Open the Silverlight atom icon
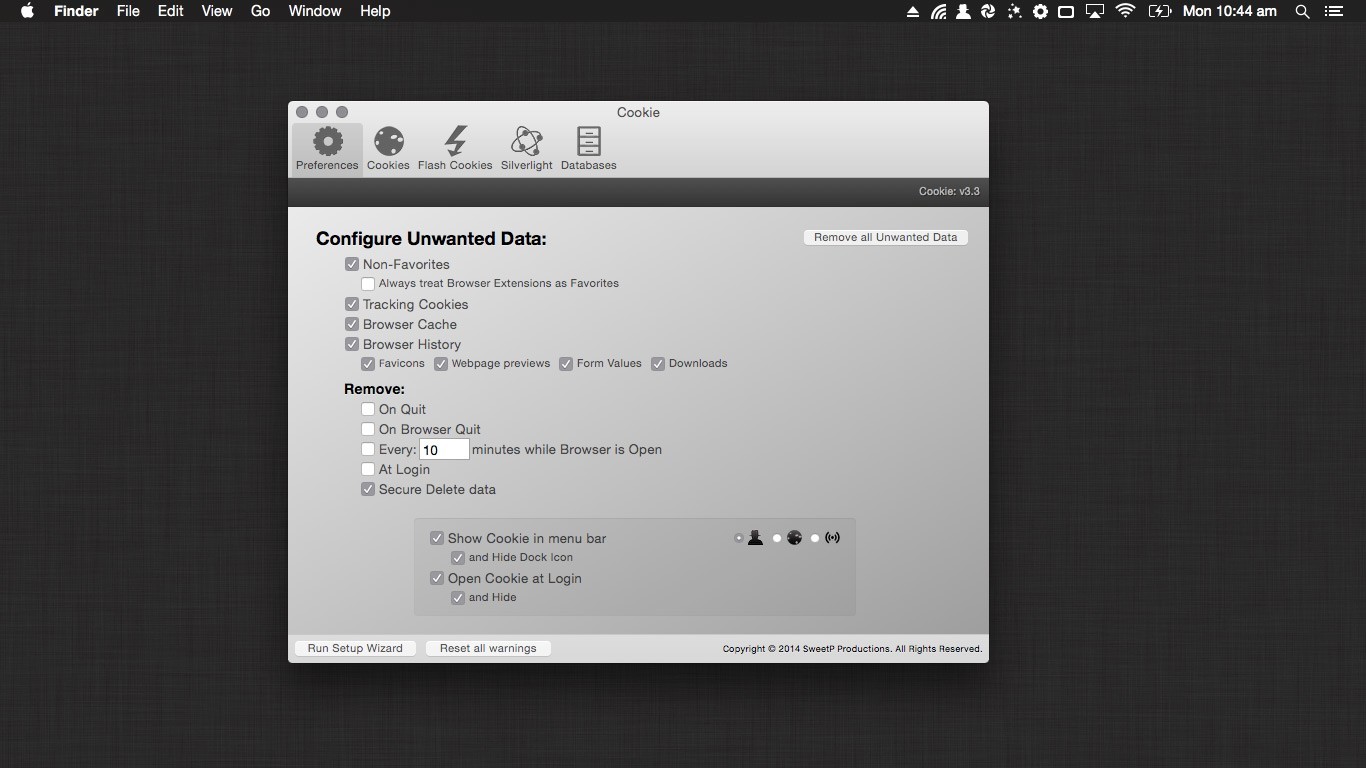The height and width of the screenshot is (768, 1366). pyautogui.click(x=526, y=148)
